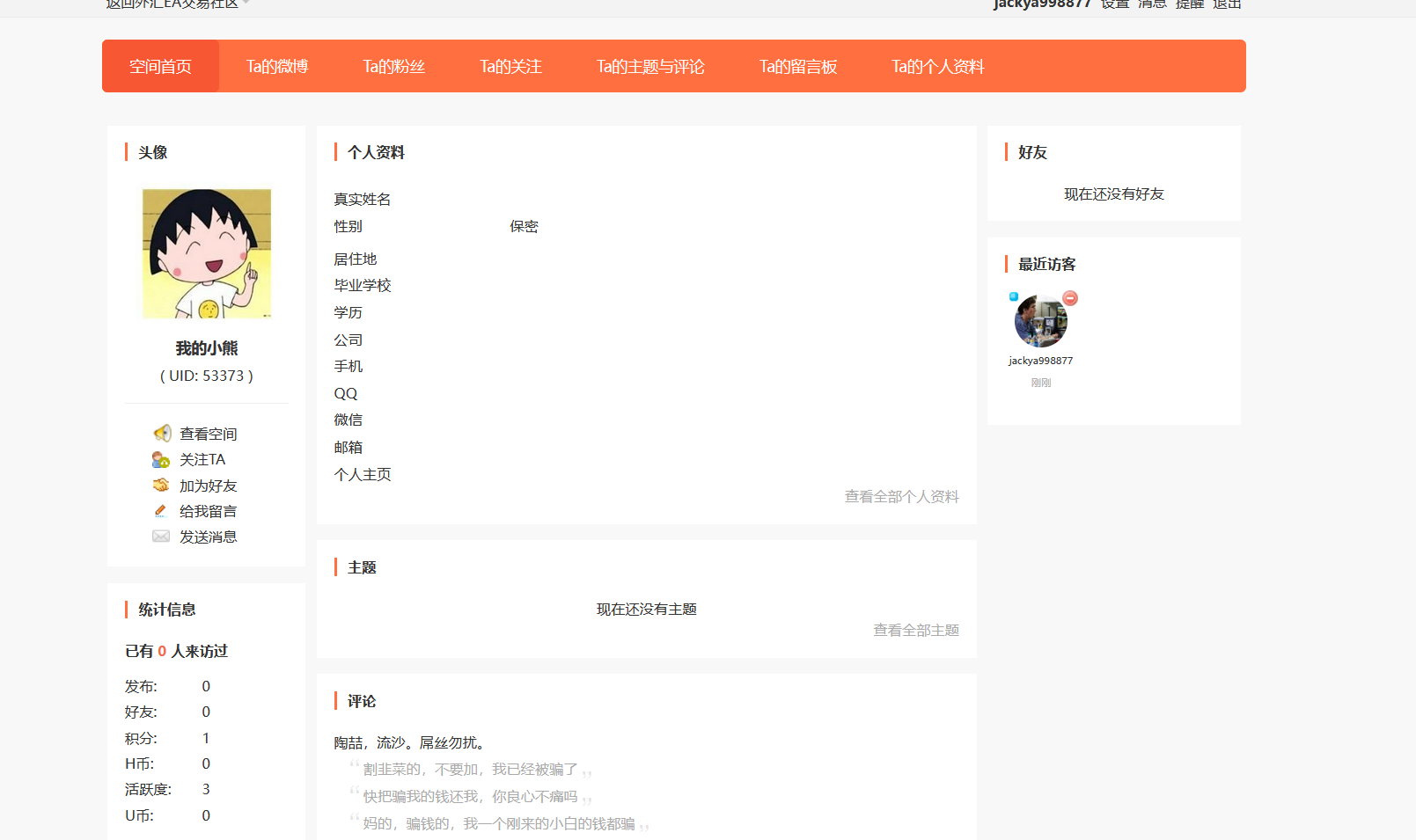Click the username 我的小熊
The height and width of the screenshot is (840, 1416).
coord(207,348)
